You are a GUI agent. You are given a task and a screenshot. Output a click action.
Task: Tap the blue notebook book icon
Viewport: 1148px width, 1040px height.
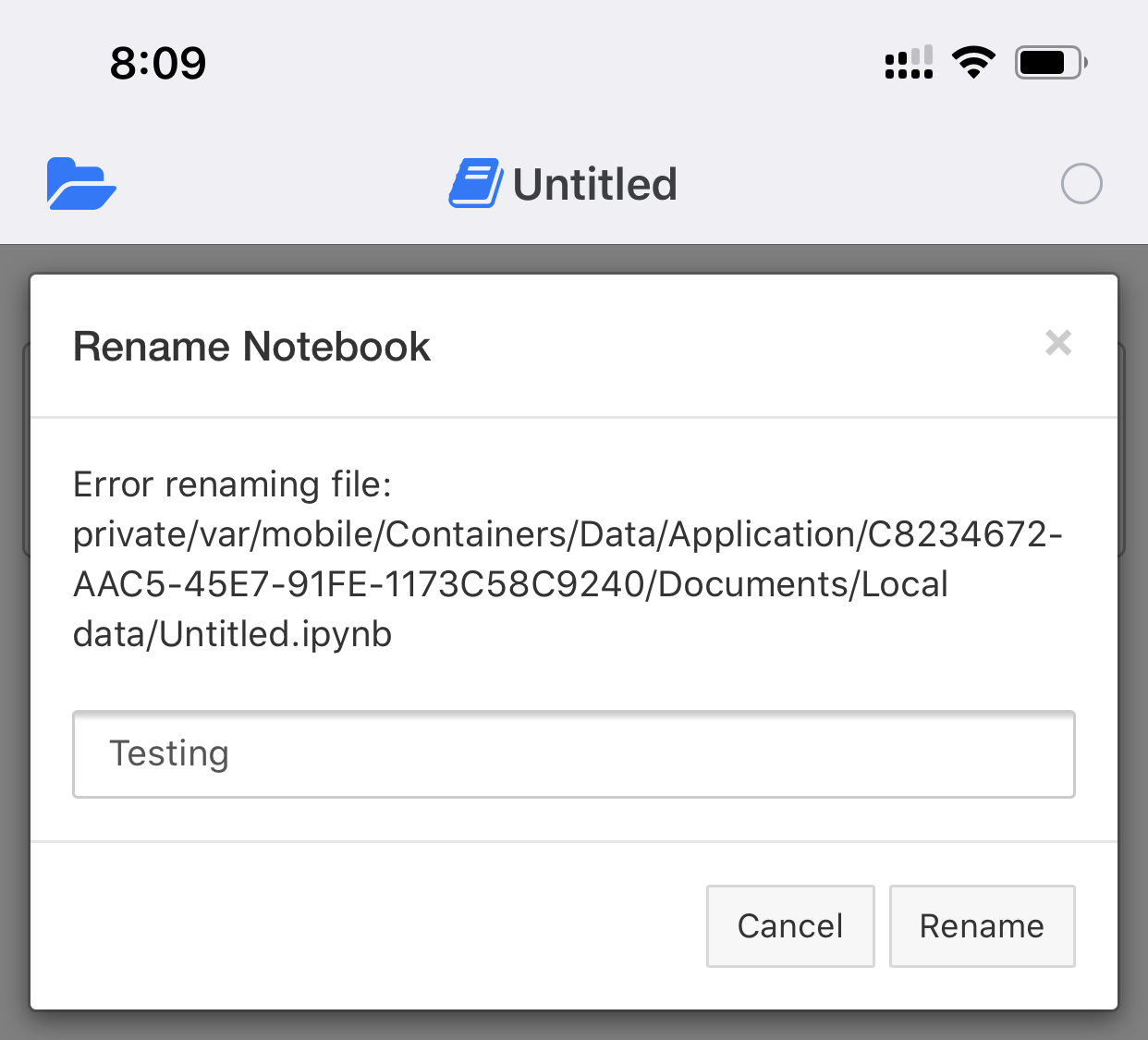(x=475, y=183)
